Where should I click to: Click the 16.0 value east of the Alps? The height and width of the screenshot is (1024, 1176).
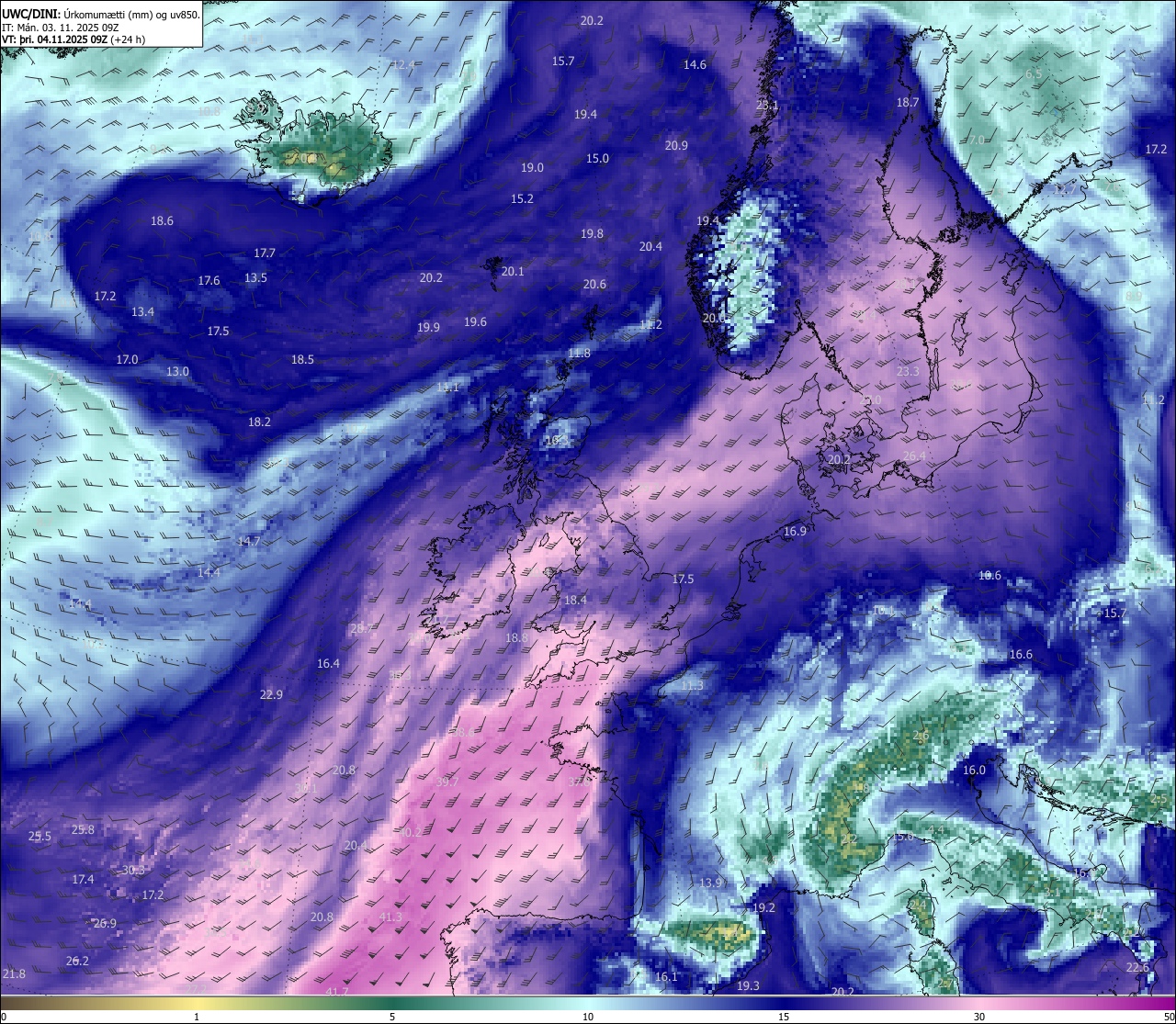(974, 770)
